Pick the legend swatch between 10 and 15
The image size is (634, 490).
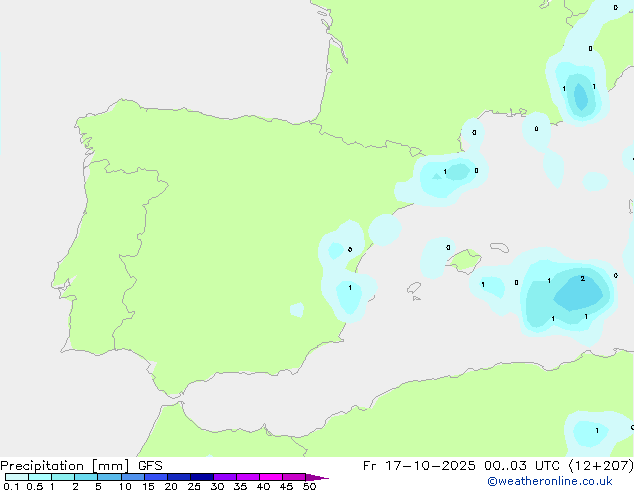[x=133, y=477]
